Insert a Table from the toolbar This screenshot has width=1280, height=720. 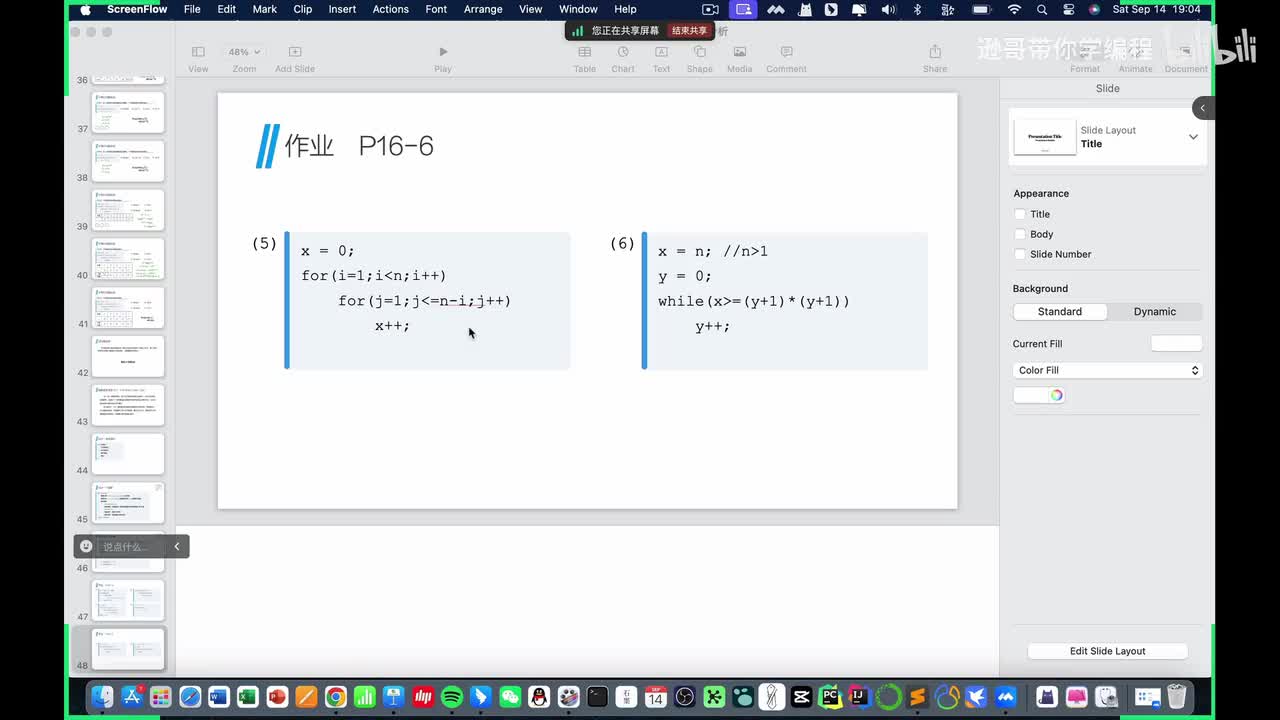click(x=585, y=58)
